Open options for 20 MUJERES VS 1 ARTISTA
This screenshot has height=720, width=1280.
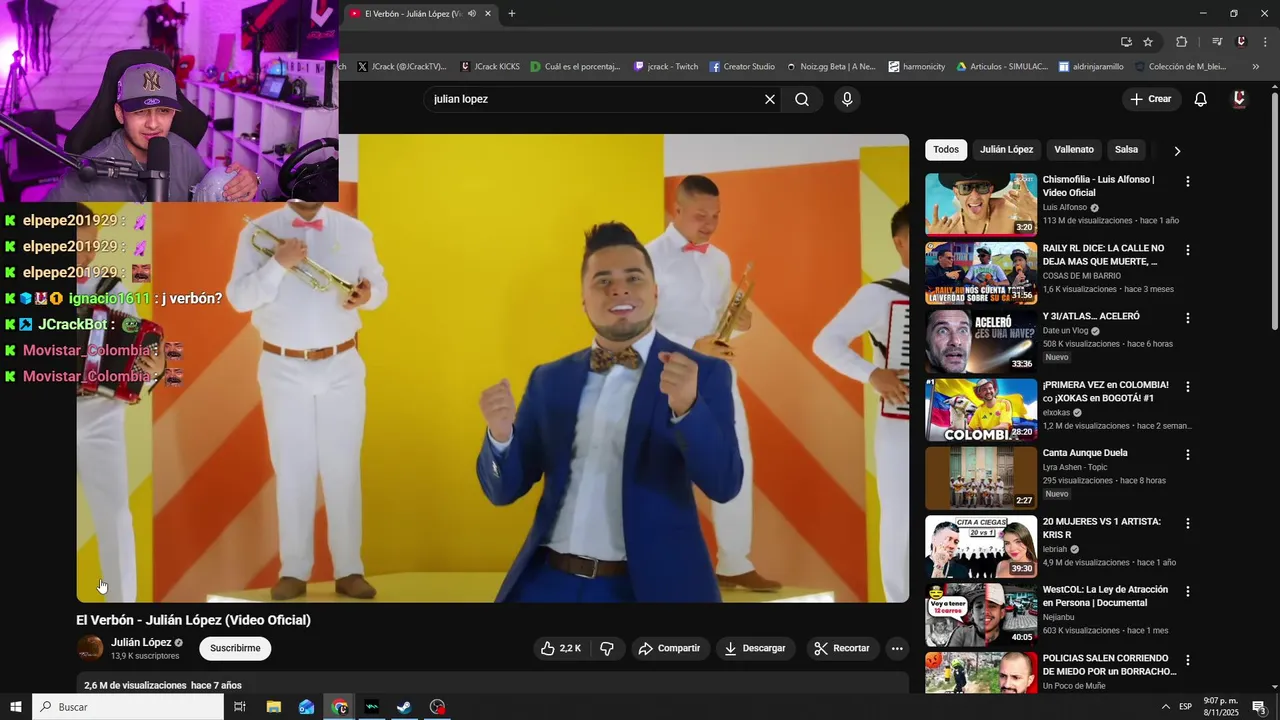(1188, 523)
